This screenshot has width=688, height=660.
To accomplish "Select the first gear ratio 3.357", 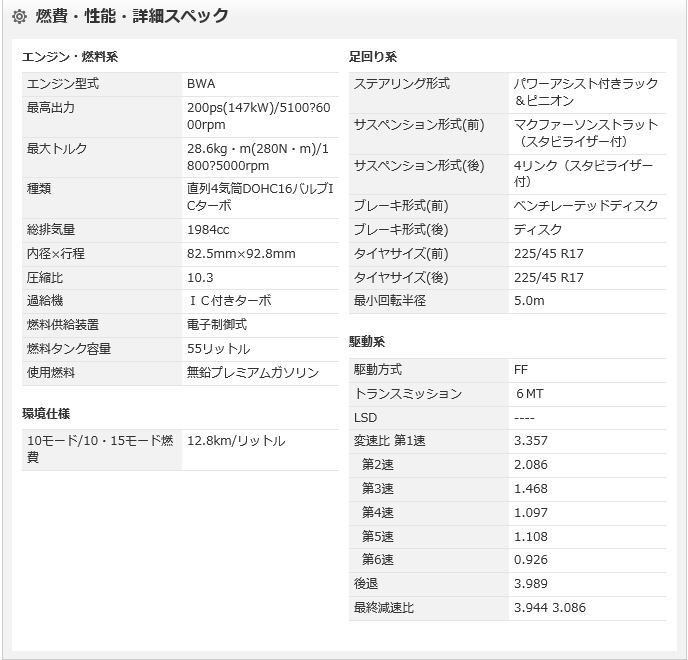I will 530,441.
